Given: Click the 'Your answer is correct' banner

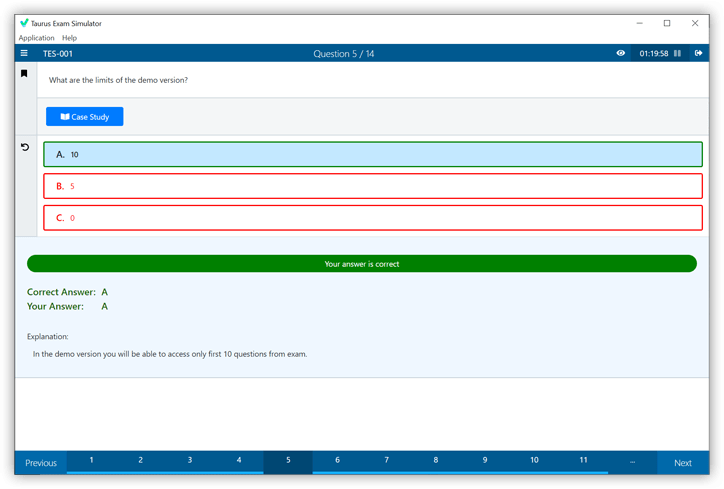Looking at the screenshot, I should point(362,264).
